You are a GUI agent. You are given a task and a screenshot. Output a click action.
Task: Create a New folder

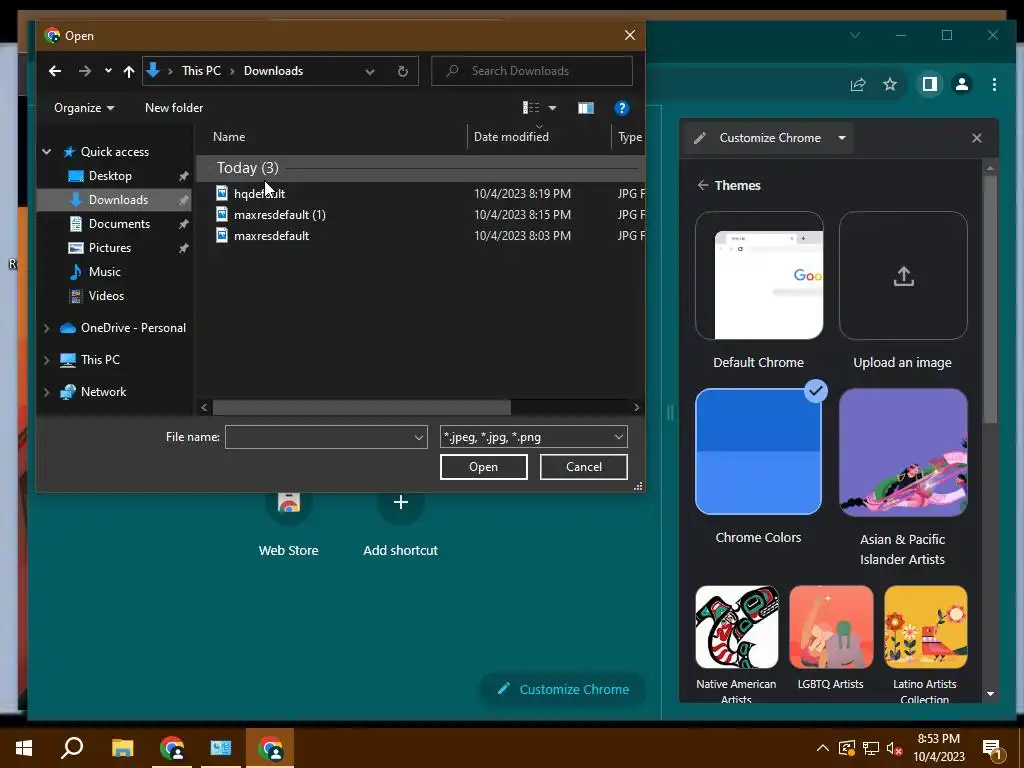point(174,108)
